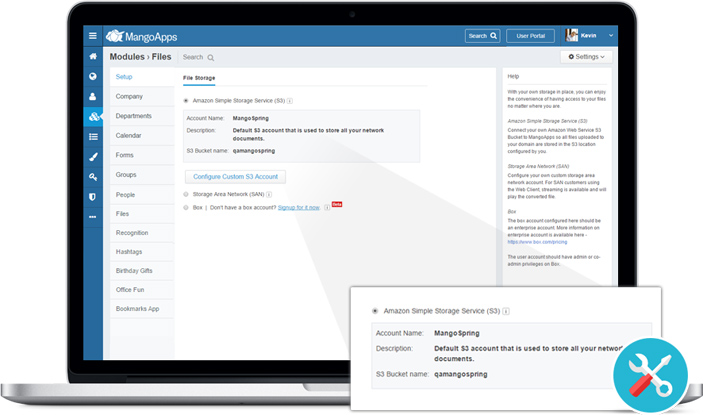Click the S3 Bucket name value qamangospring

[x=254, y=151]
